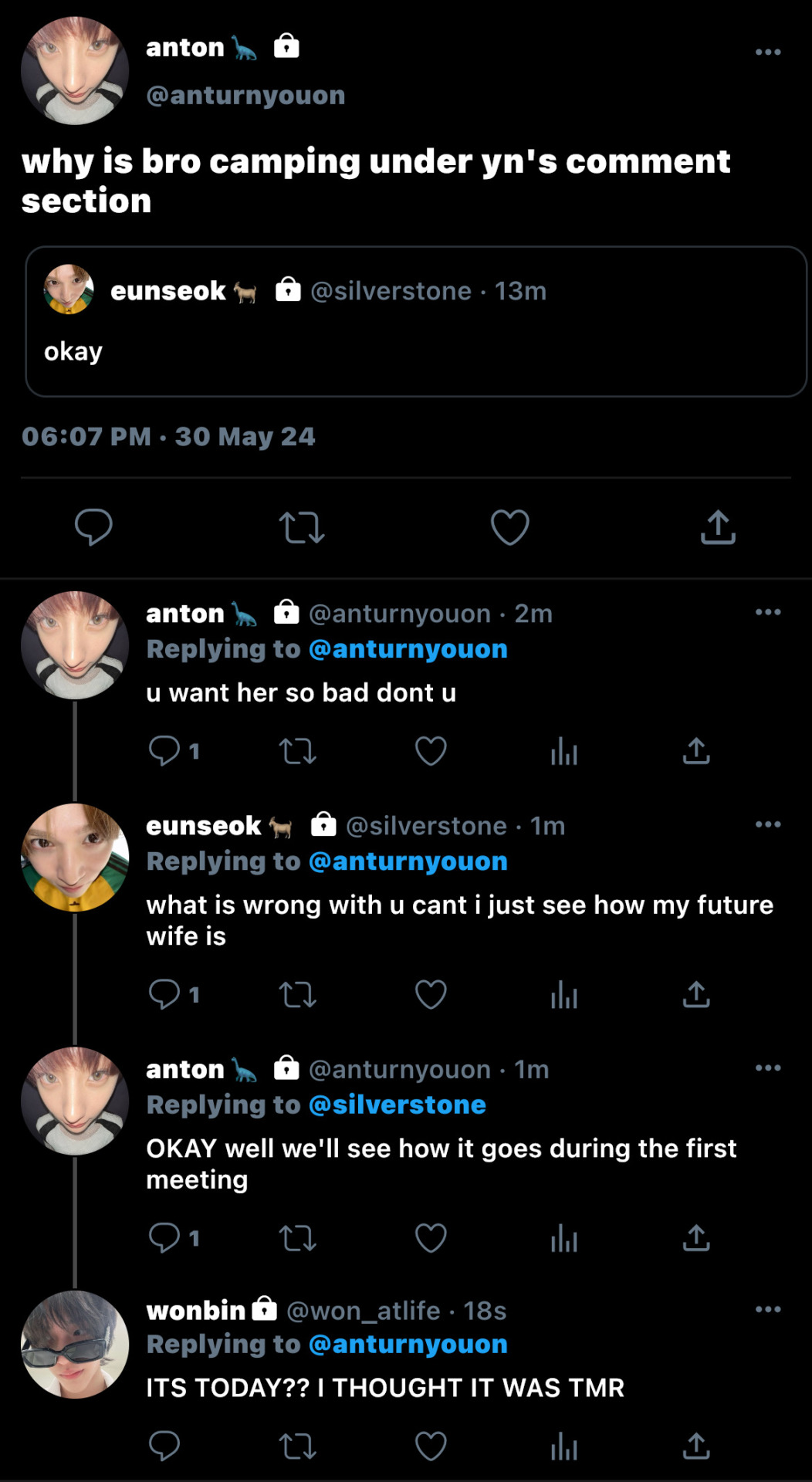Retweet wonbin's "ITS TODAY??" reply
The height and width of the screenshot is (1482, 812).
[297, 1446]
